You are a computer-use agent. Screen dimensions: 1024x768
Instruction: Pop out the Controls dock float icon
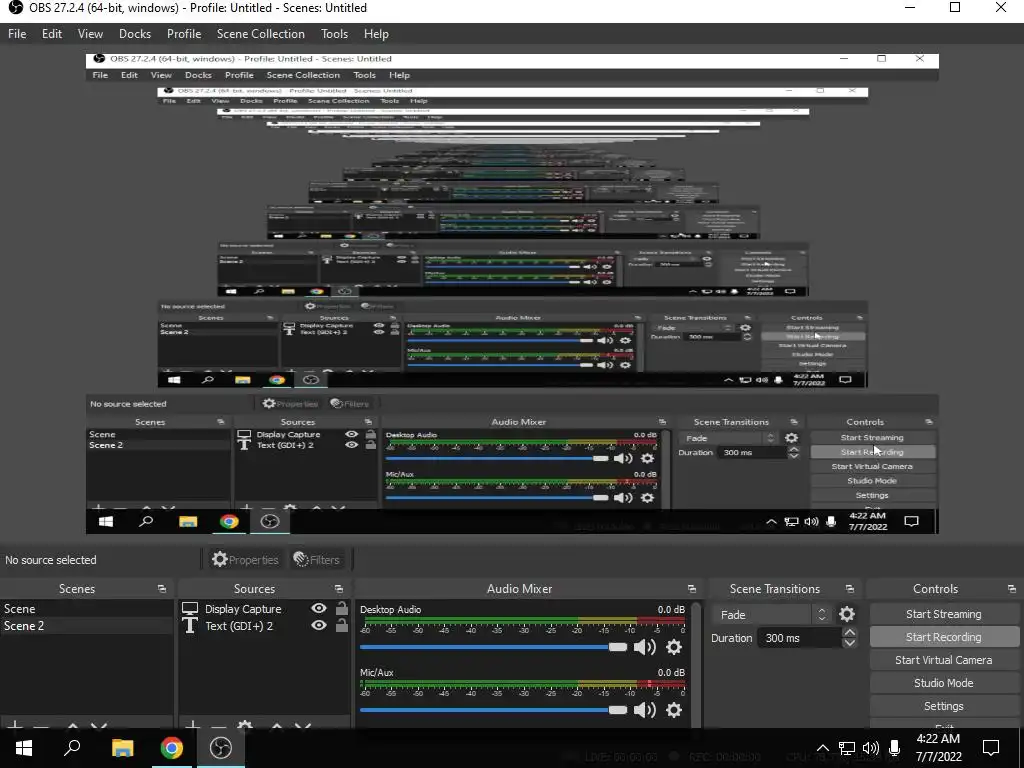tap(1012, 589)
